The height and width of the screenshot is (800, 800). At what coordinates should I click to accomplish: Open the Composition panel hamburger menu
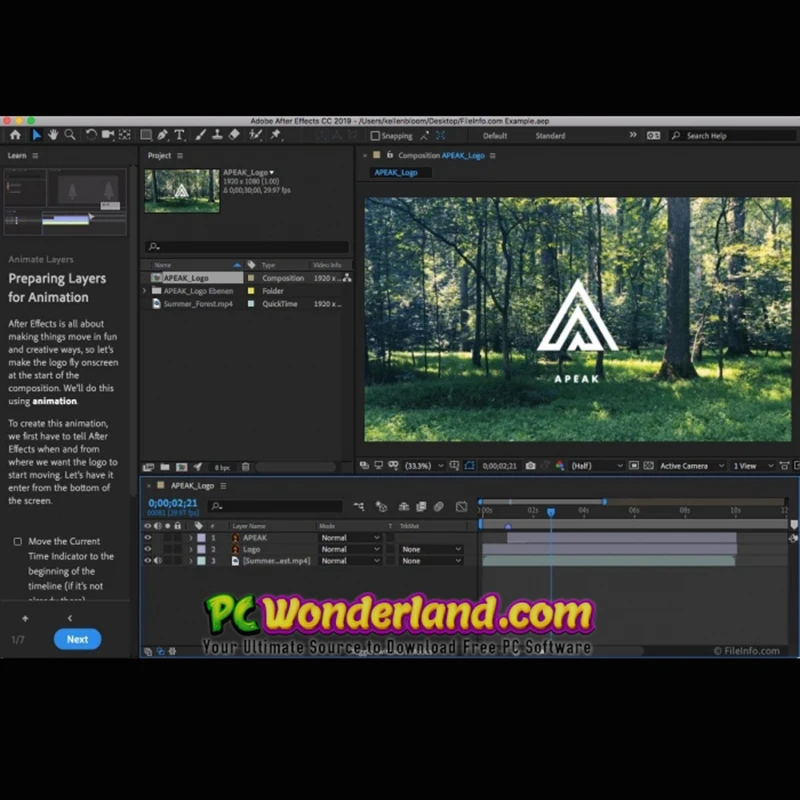492,156
